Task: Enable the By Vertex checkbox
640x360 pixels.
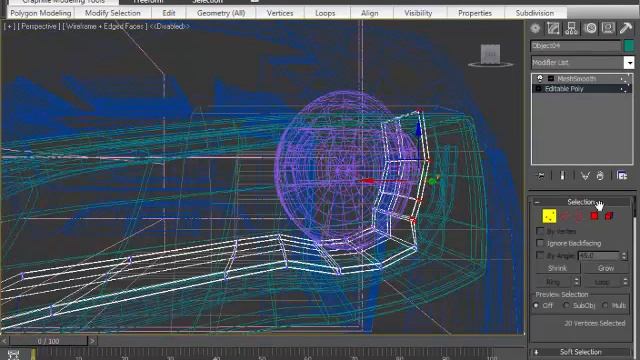Action: 540,231
